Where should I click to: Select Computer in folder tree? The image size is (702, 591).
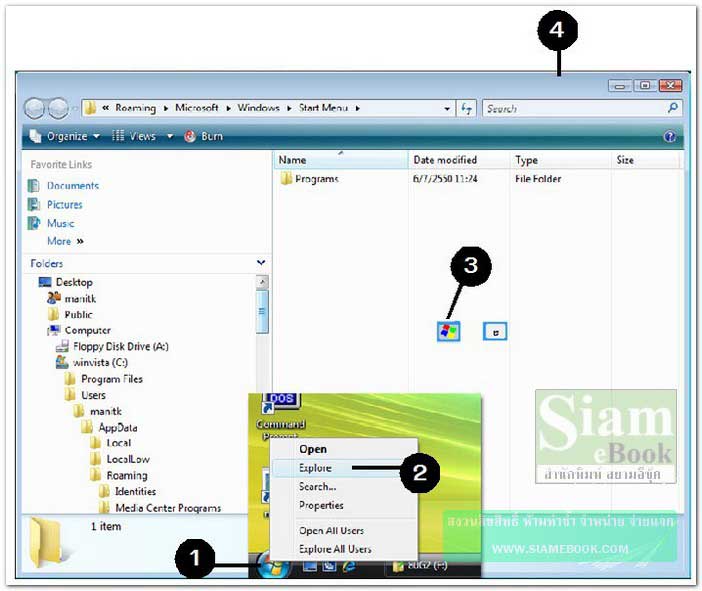tap(87, 330)
